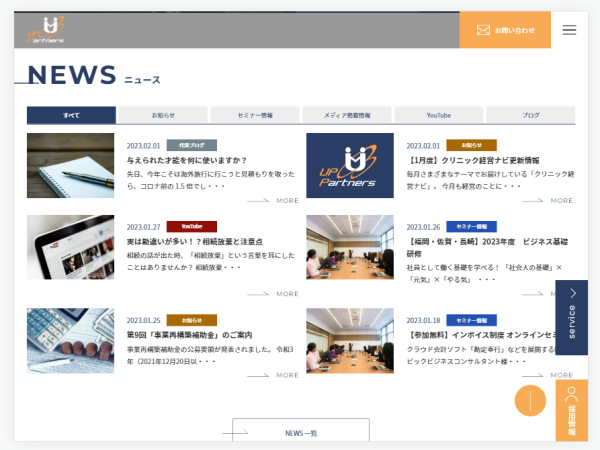Open the notebook and pen thumbnail
Viewport: 600px width, 450px height.
70,165
